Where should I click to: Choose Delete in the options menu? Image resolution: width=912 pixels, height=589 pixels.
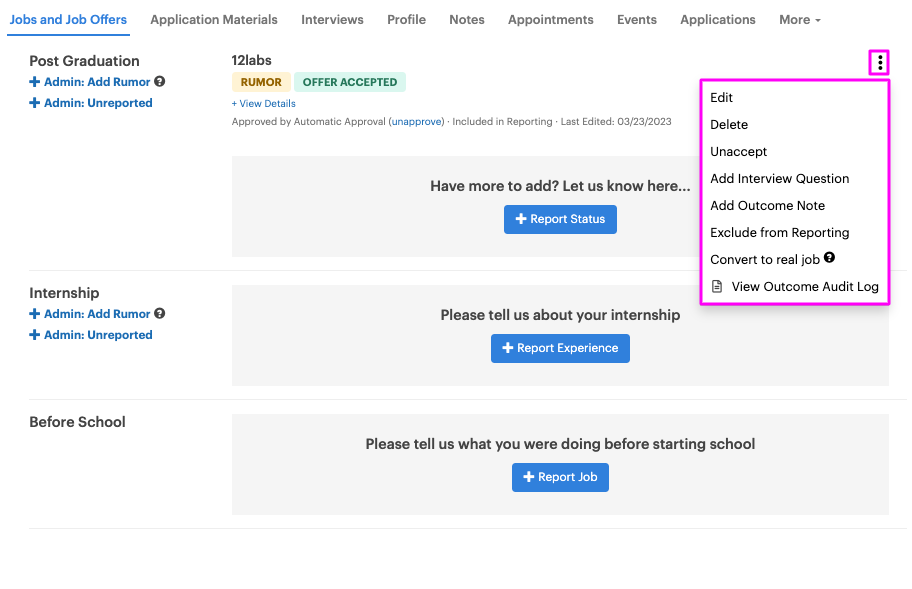[x=729, y=124]
